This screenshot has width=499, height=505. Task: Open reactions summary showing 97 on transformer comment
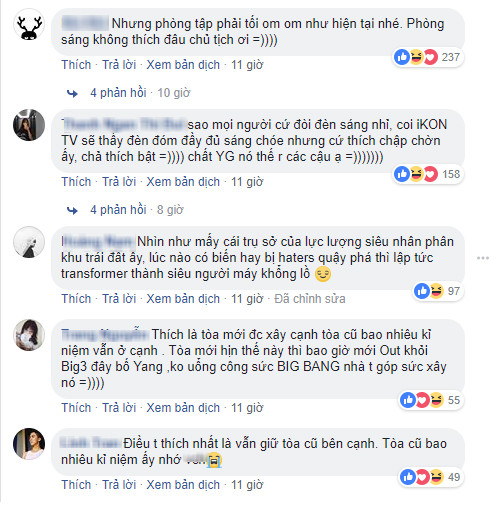coord(438,291)
